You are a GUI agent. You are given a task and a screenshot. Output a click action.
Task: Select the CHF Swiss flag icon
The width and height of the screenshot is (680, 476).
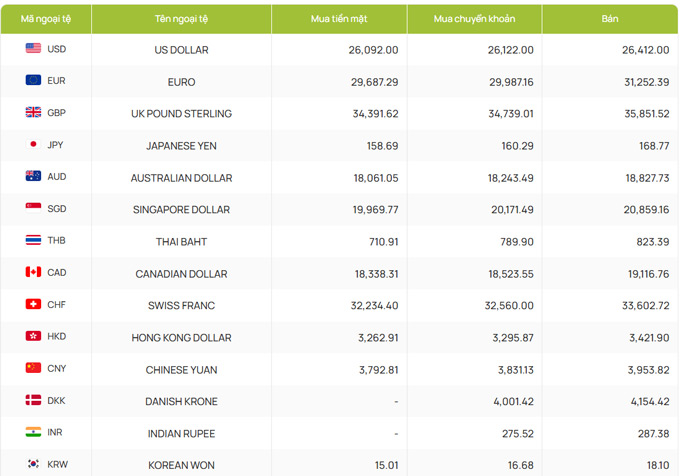pos(33,304)
